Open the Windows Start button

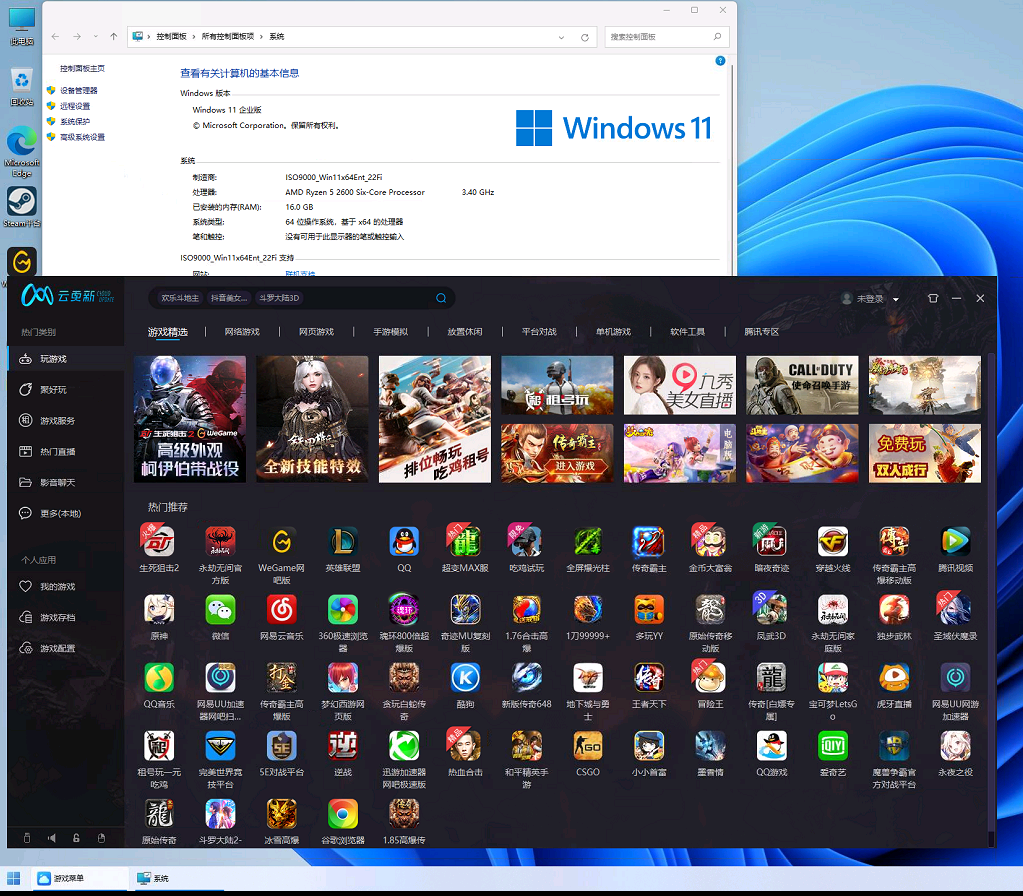point(14,878)
